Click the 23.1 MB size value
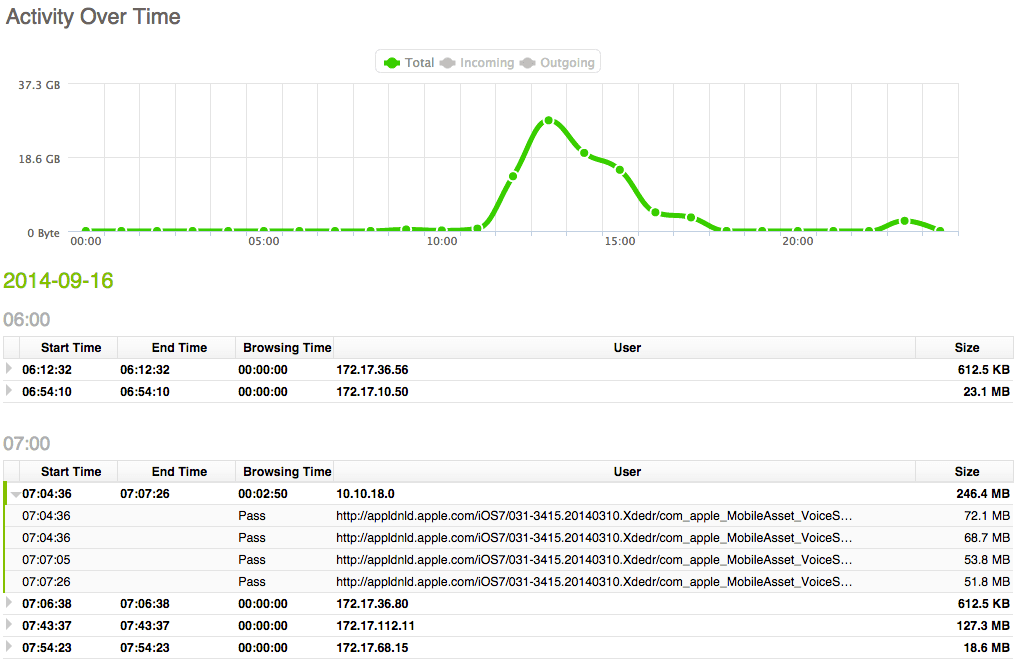The width and height of the screenshot is (1025, 667). [986, 392]
